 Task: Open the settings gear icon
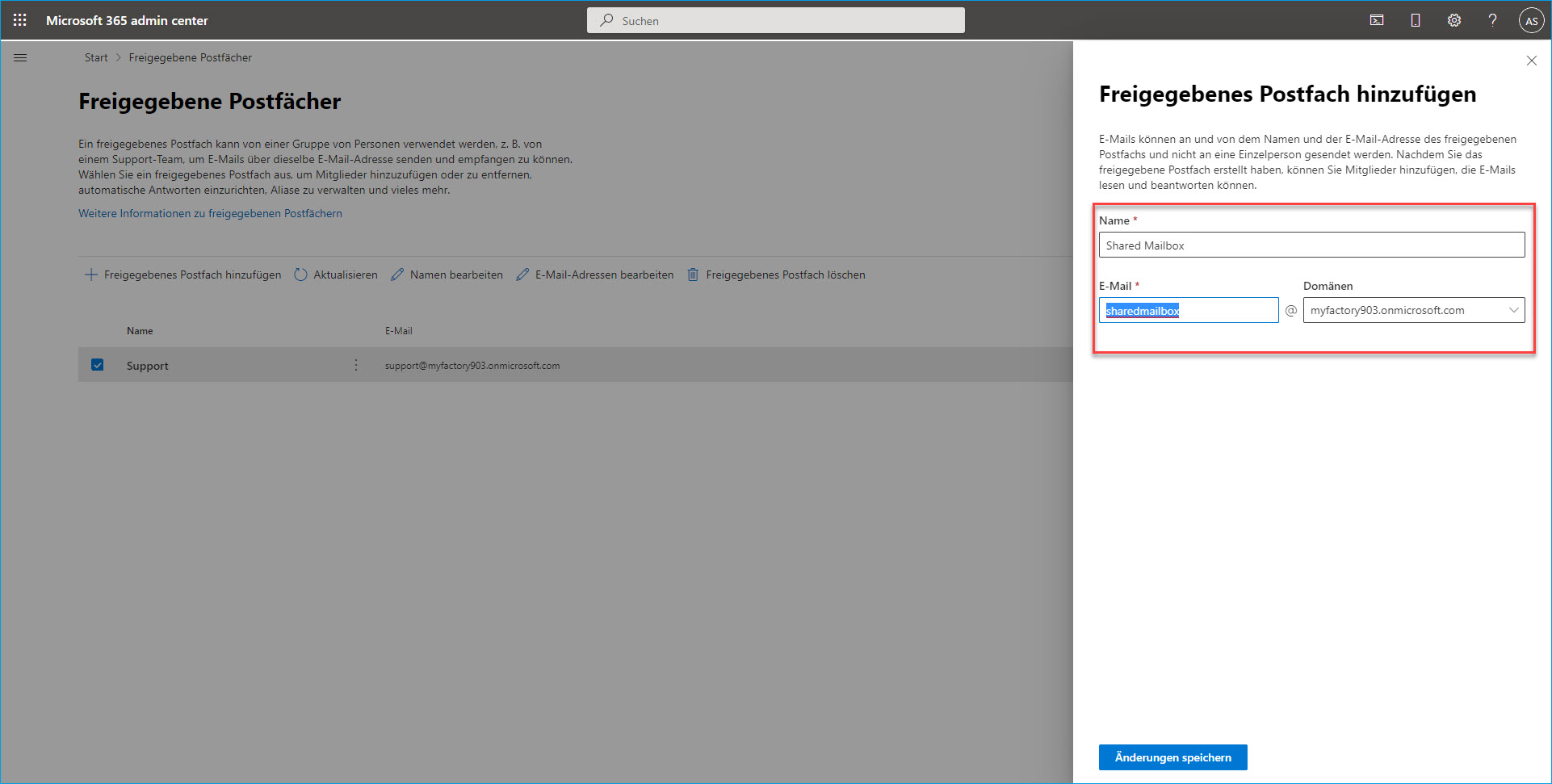click(1454, 20)
